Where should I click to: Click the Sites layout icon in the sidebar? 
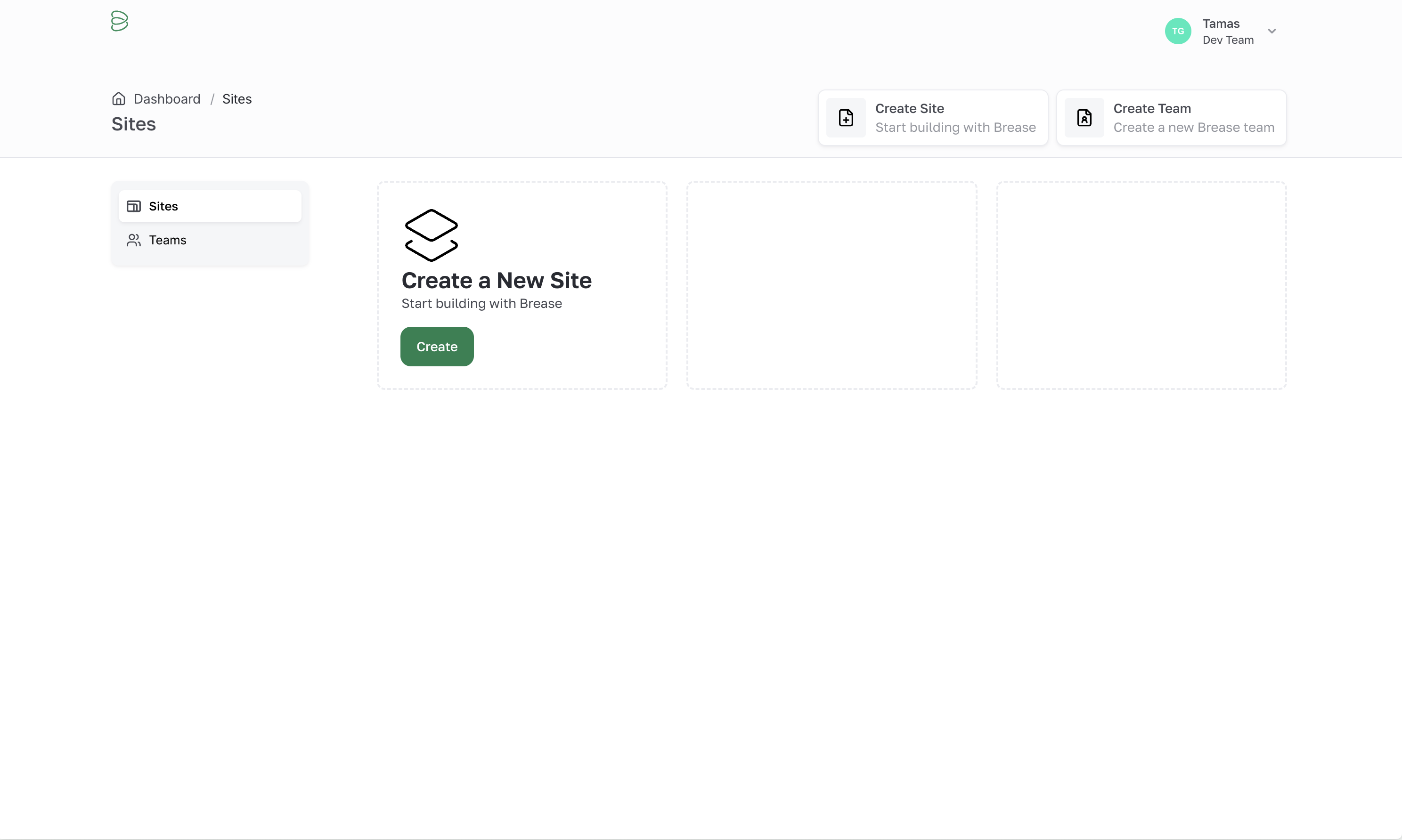coord(134,206)
